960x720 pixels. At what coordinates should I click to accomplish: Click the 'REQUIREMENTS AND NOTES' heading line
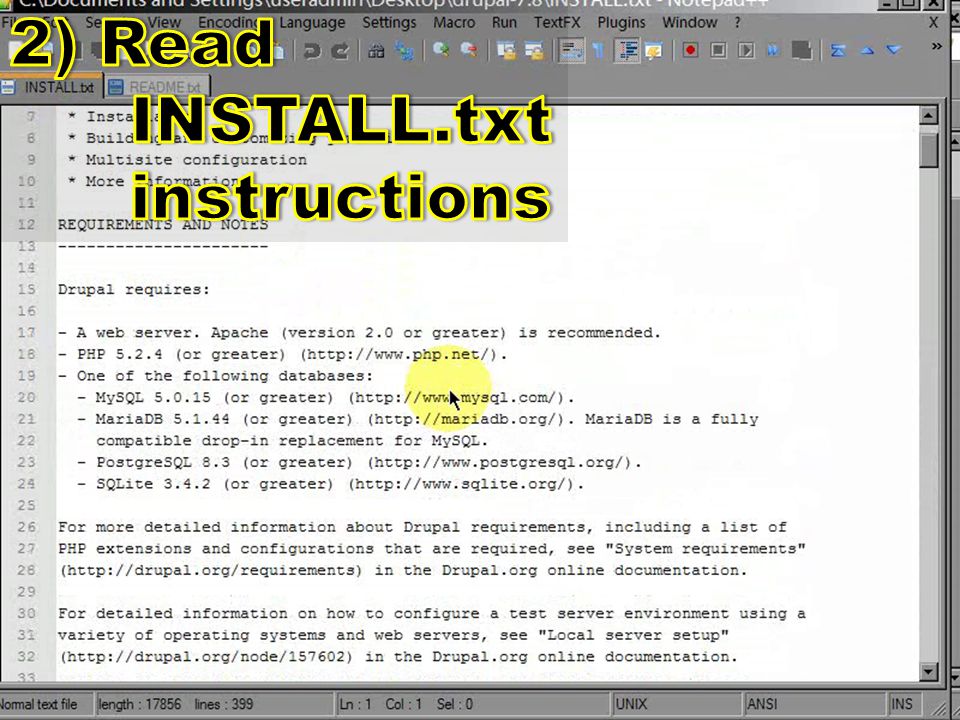pyautogui.click(x=163, y=225)
